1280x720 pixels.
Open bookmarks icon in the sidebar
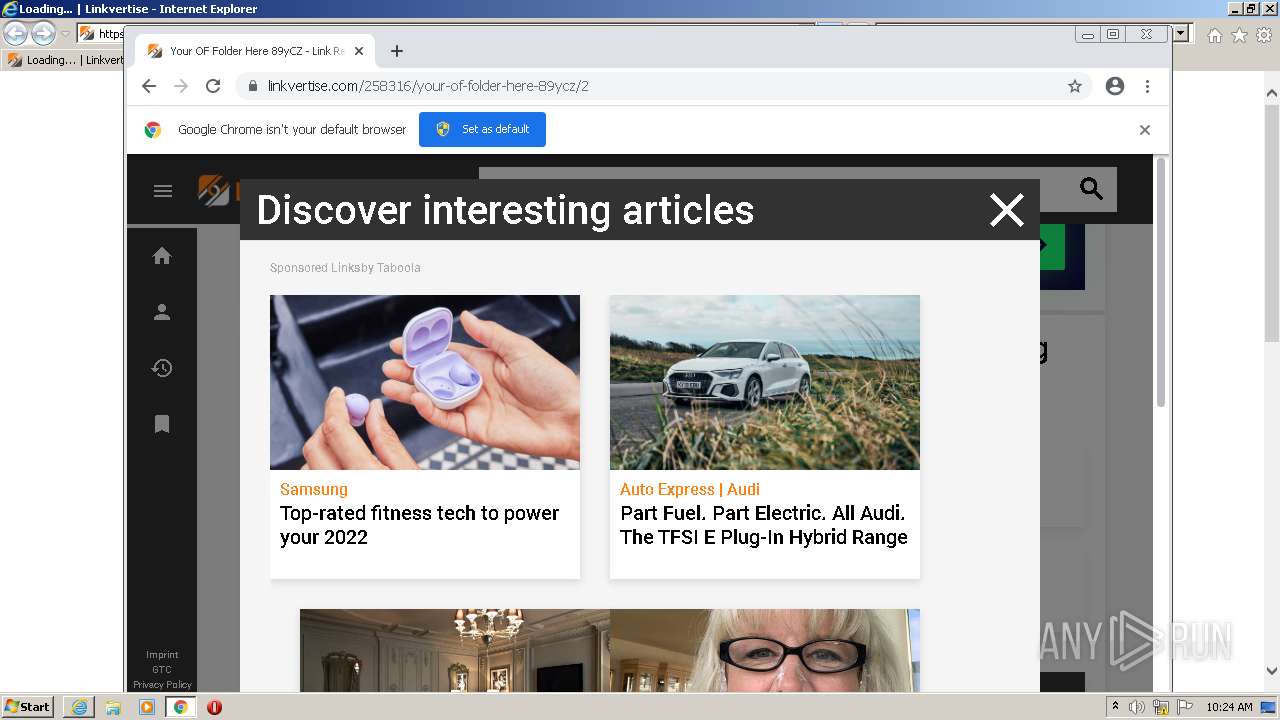click(x=162, y=424)
